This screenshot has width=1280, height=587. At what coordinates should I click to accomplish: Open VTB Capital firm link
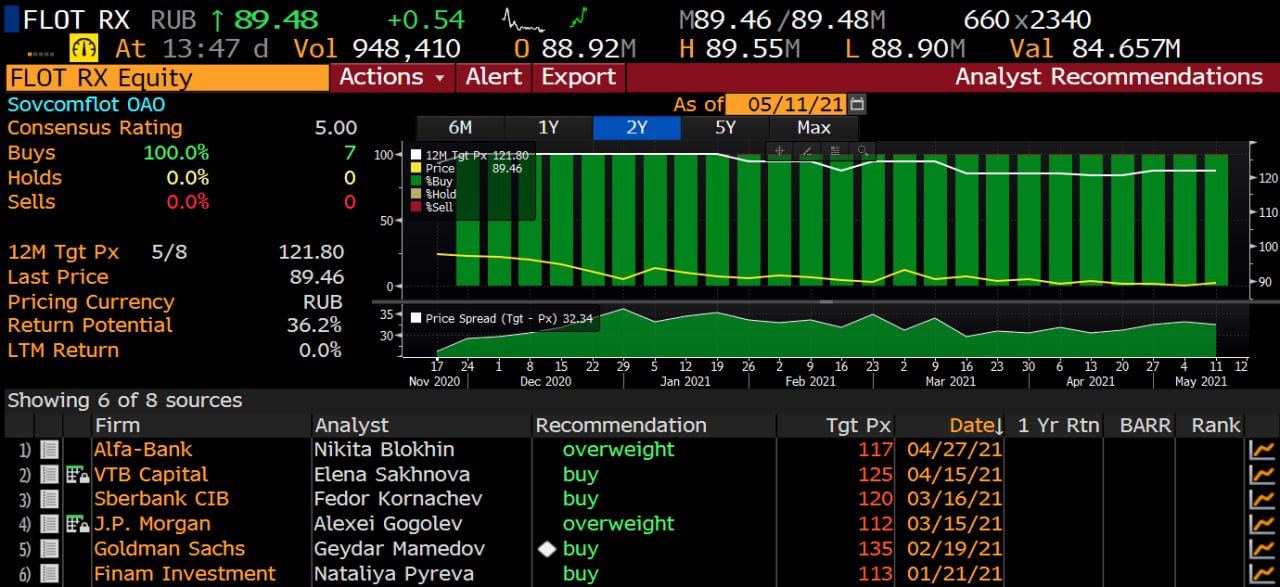click(x=151, y=475)
